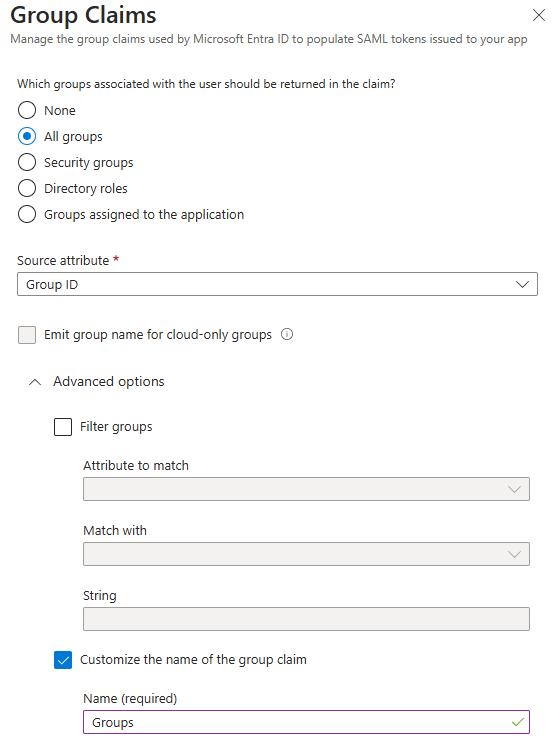Close the Group Claims panel

538,15
